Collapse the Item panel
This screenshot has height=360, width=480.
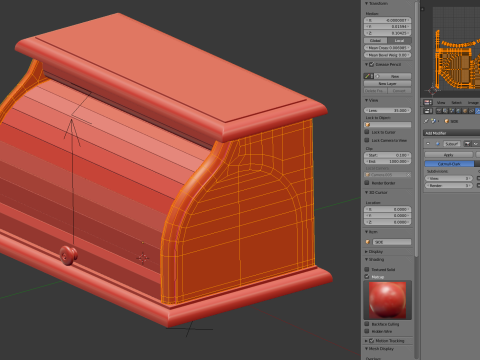coord(367,231)
